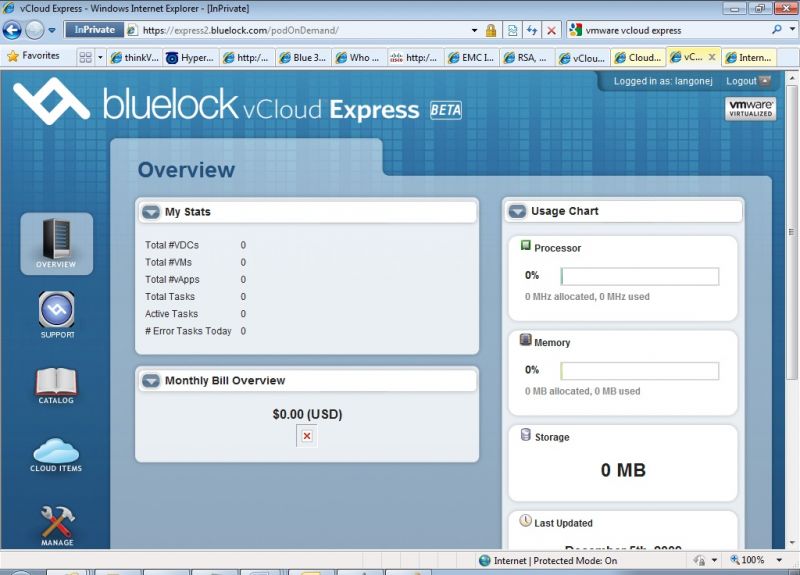Click the $0.00 (USD) bill amount
This screenshot has width=800, height=575.
click(307, 414)
